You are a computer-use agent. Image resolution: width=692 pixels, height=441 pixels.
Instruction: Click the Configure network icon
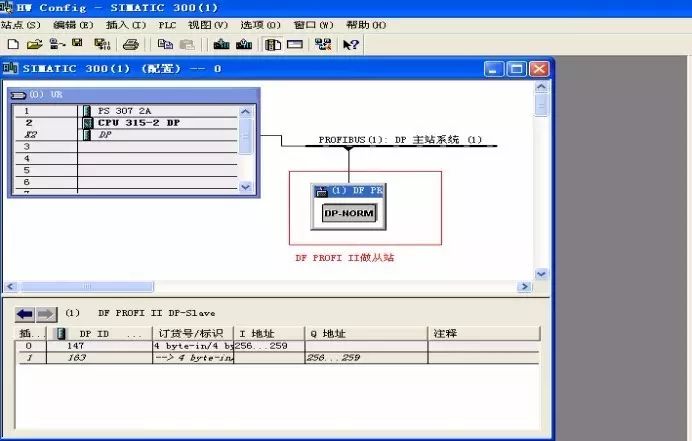tap(323, 44)
